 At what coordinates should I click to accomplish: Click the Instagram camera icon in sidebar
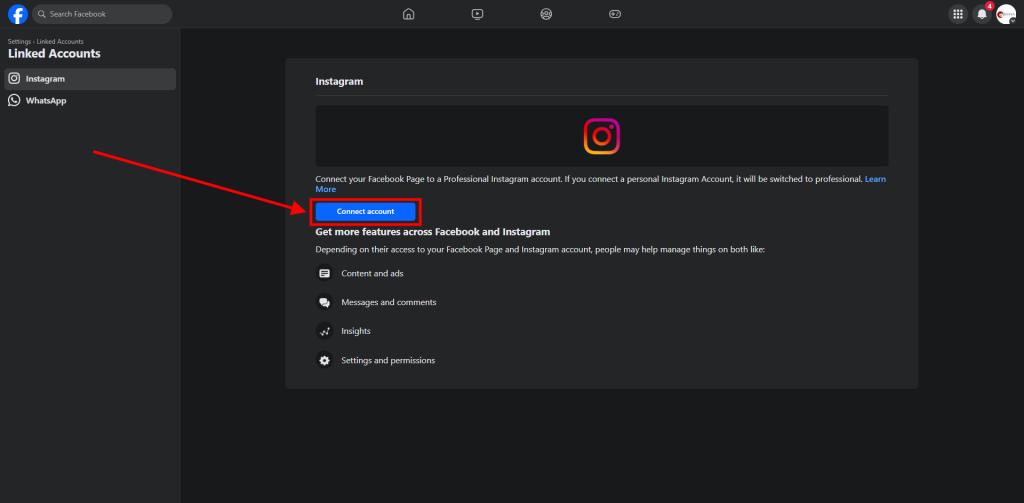(x=14, y=79)
